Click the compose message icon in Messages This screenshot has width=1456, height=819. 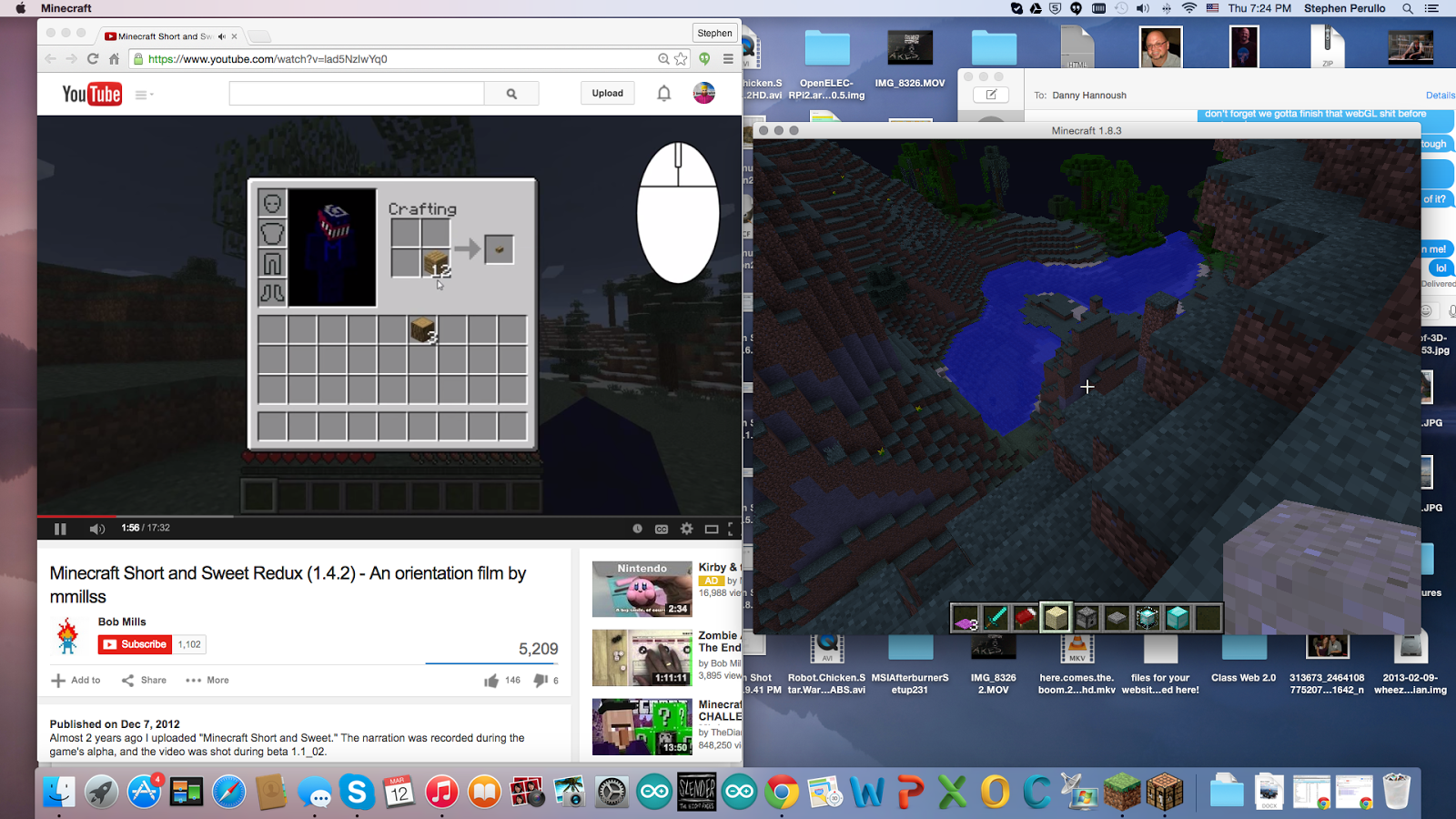pos(991,95)
